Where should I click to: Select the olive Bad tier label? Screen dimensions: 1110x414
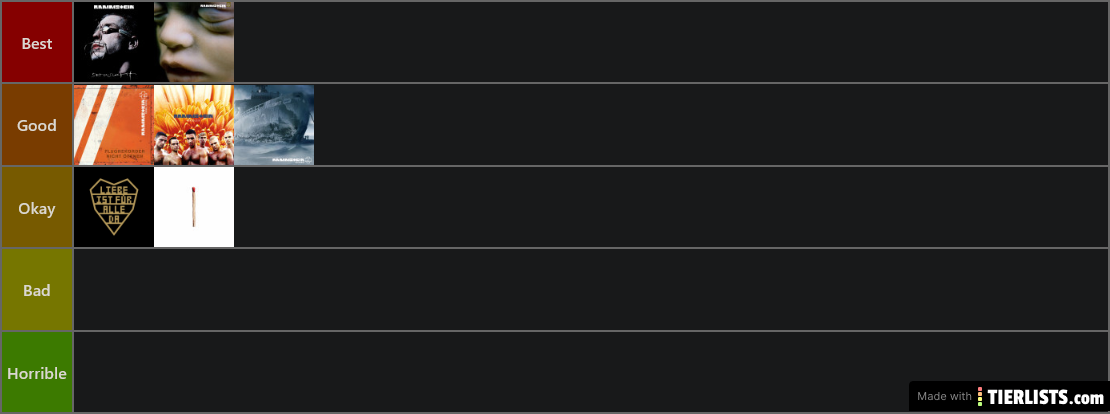pos(37,290)
